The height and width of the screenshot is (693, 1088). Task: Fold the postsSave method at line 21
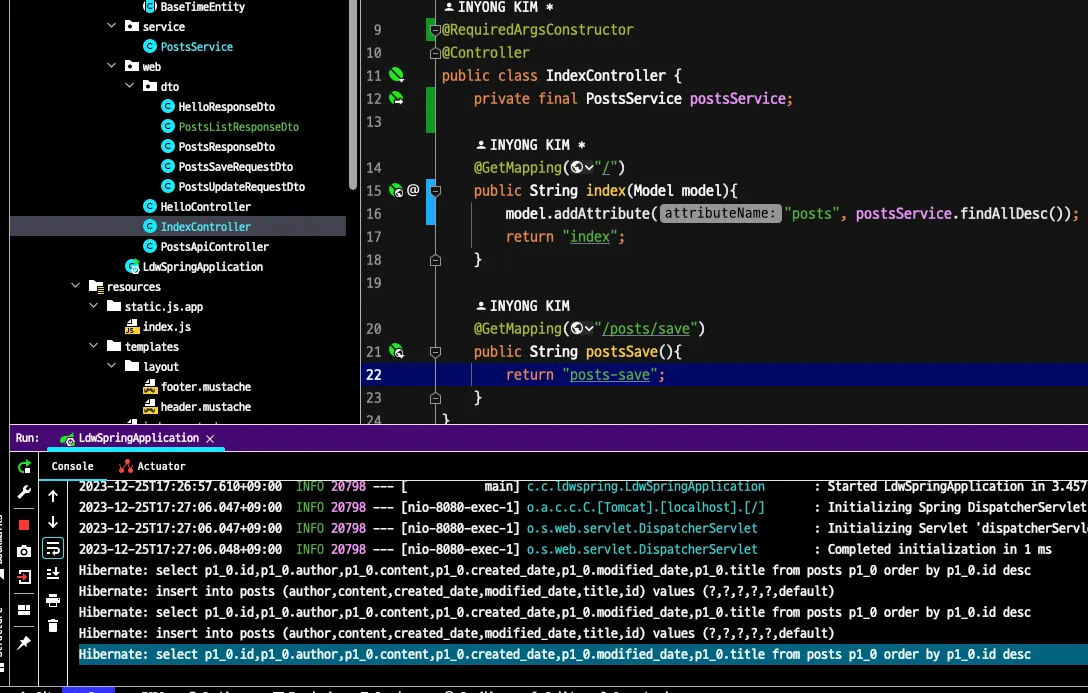435,352
